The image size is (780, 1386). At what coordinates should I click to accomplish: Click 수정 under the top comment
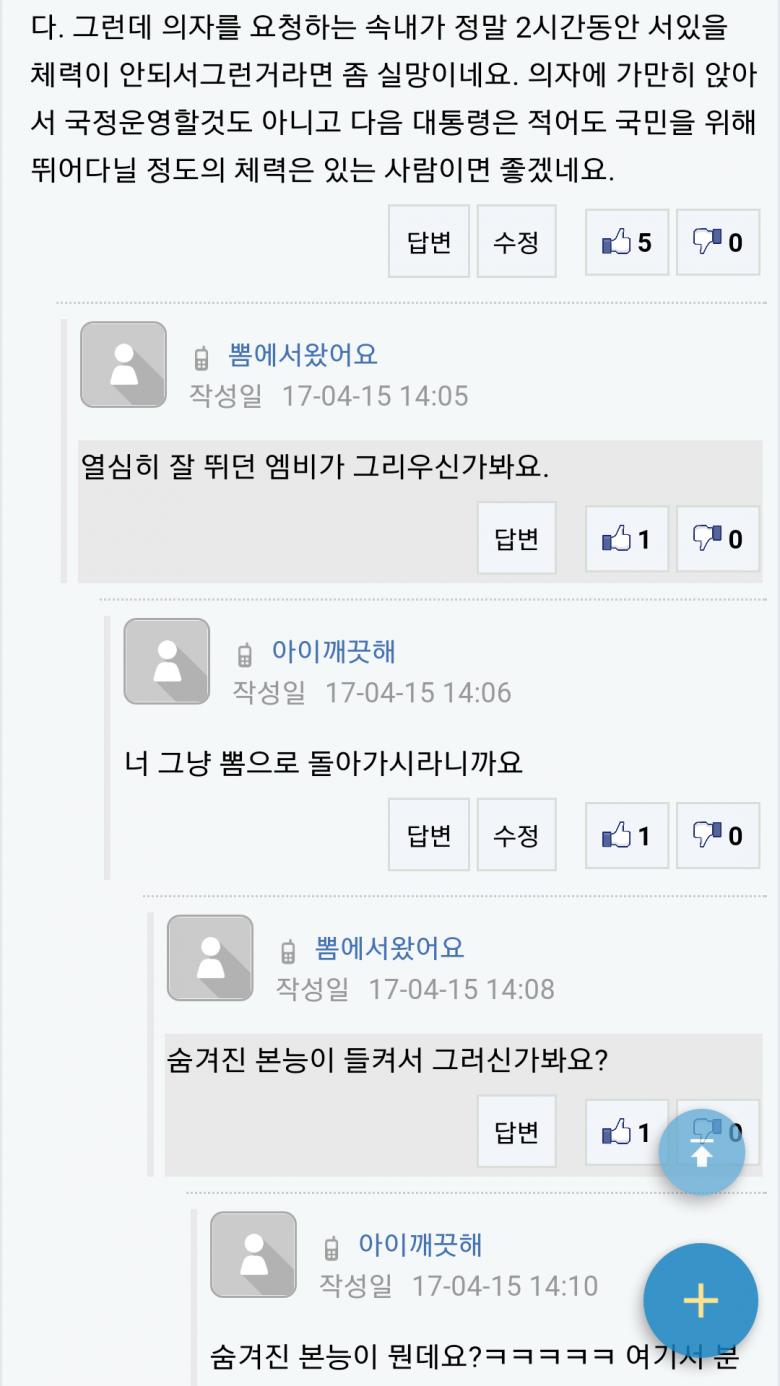[516, 242]
